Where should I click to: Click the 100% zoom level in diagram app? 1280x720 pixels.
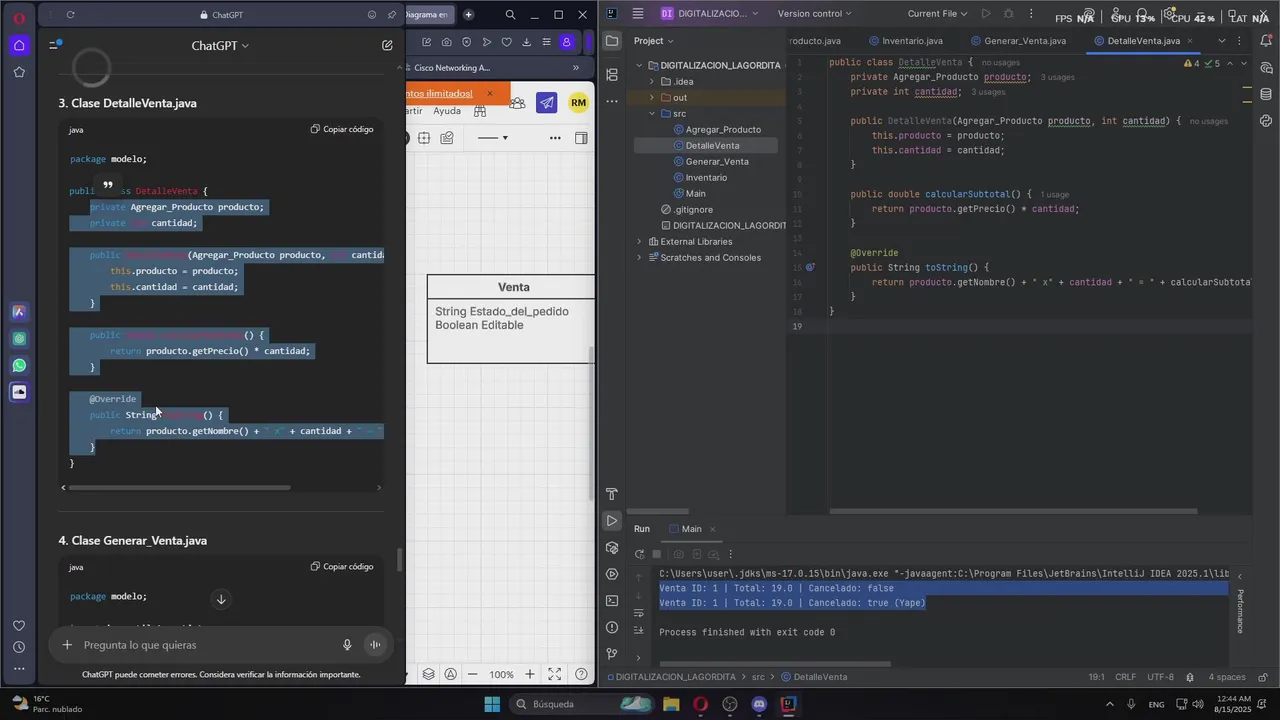click(x=501, y=675)
